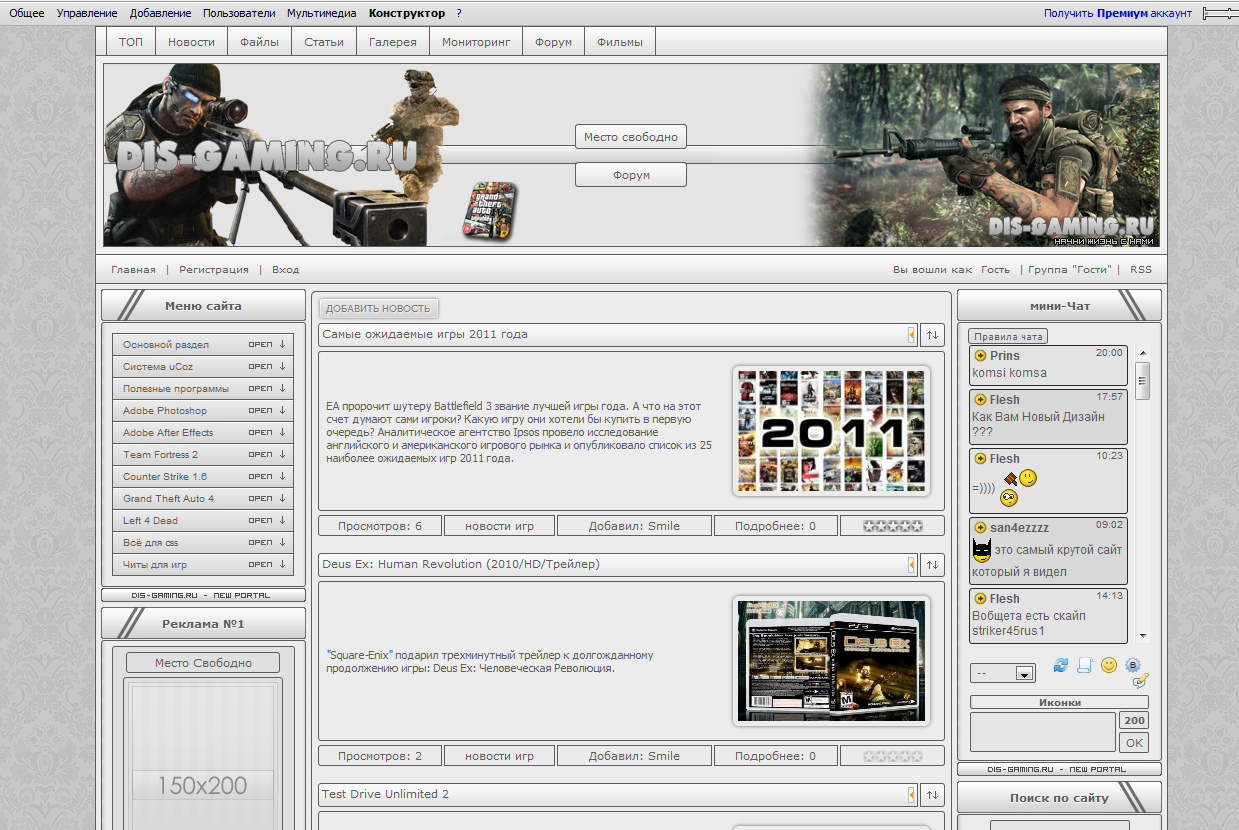Open the chat archive scroll icon

point(1084,665)
